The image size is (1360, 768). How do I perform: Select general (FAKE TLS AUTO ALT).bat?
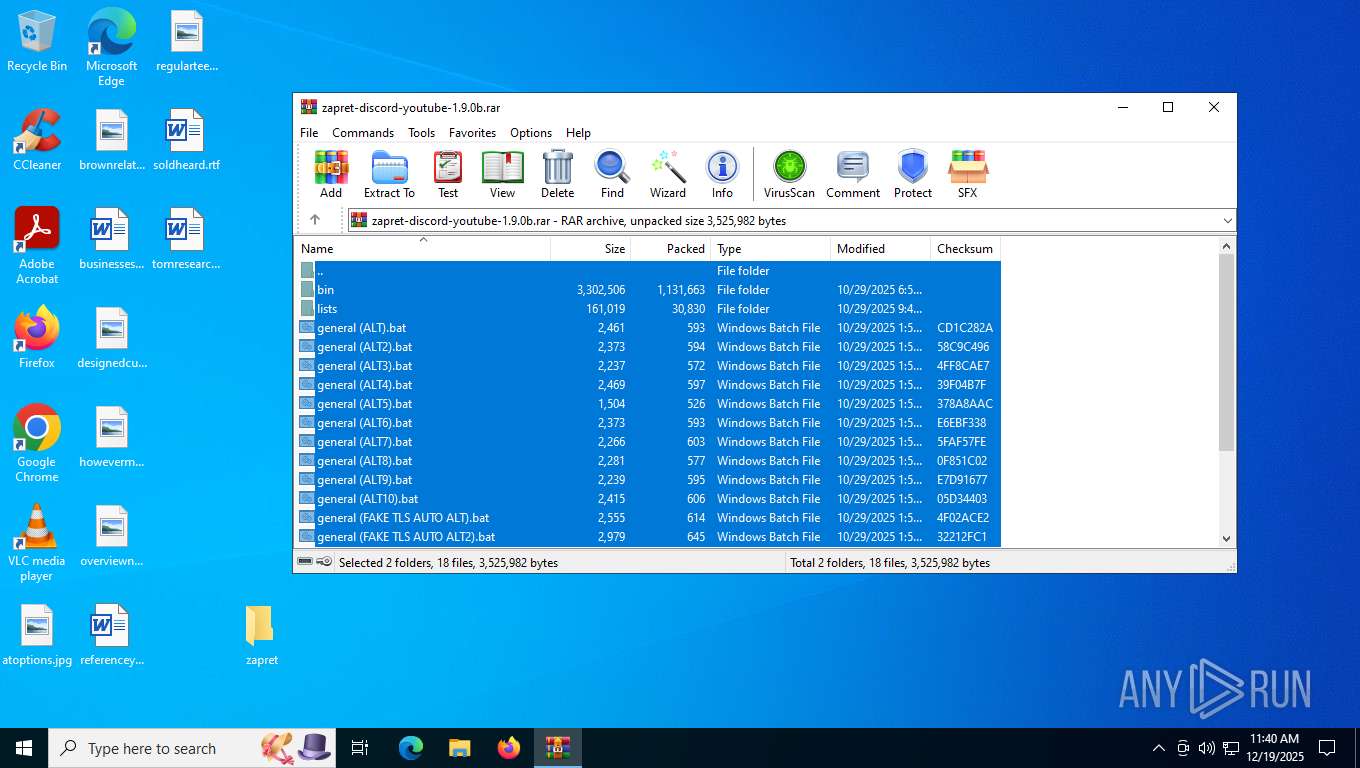pos(648,517)
